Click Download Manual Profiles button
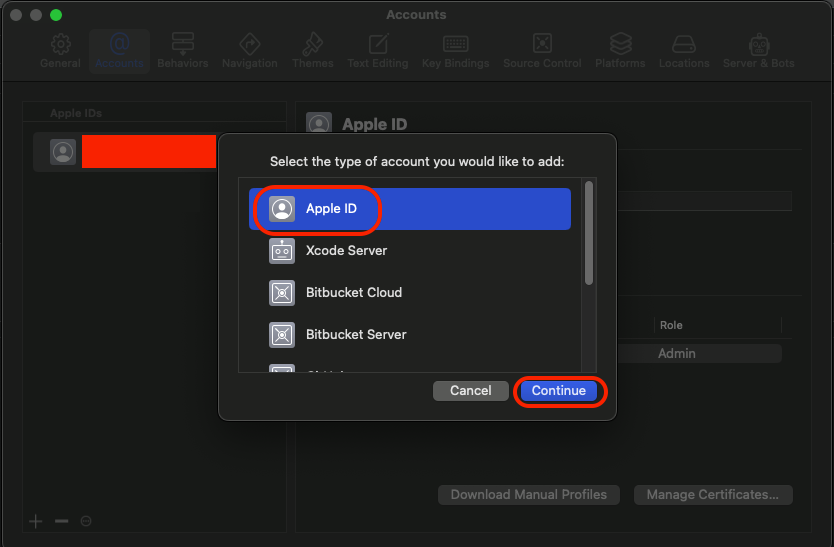This screenshot has height=547, width=834. pyautogui.click(x=529, y=494)
